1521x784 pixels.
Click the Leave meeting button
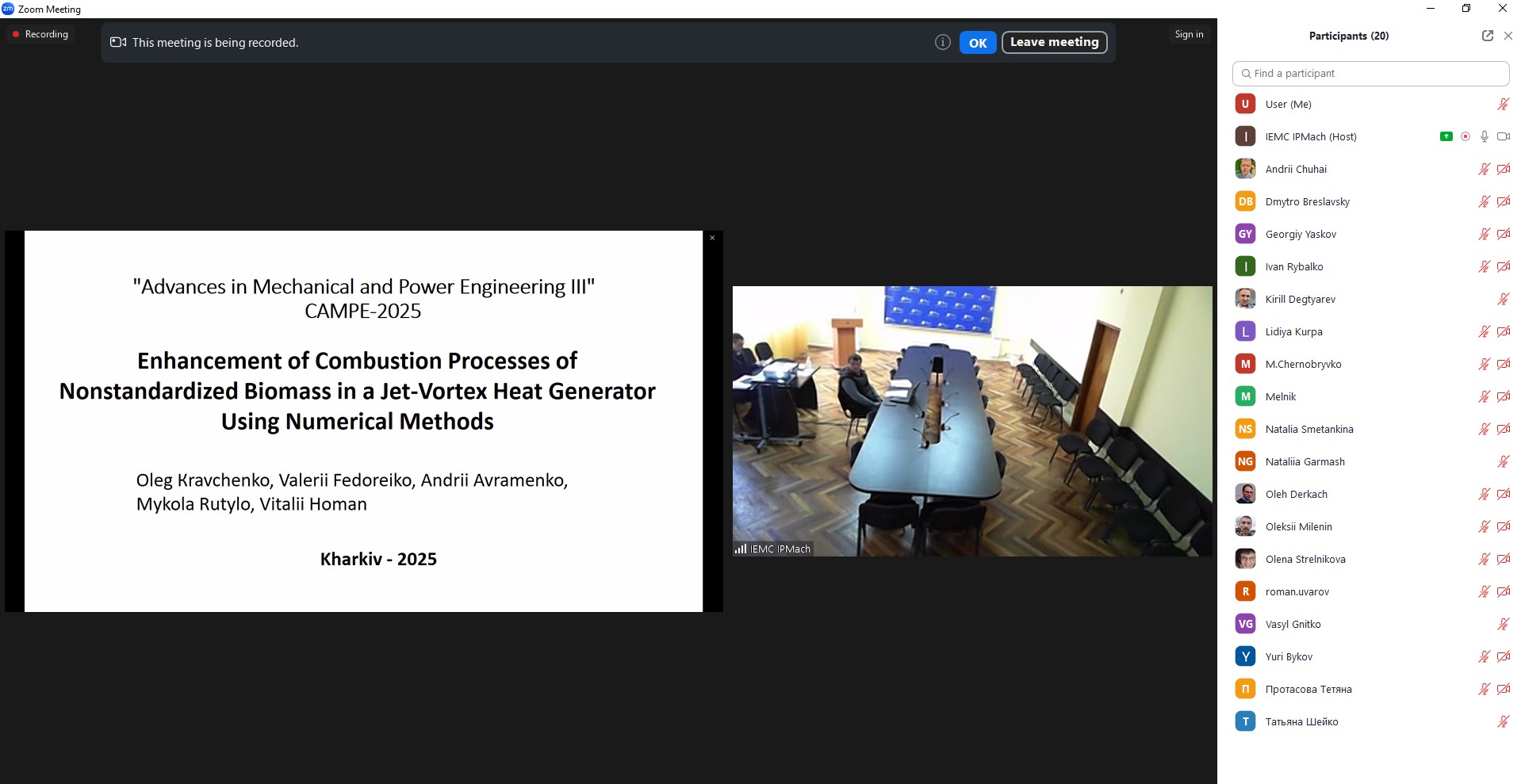point(1054,42)
